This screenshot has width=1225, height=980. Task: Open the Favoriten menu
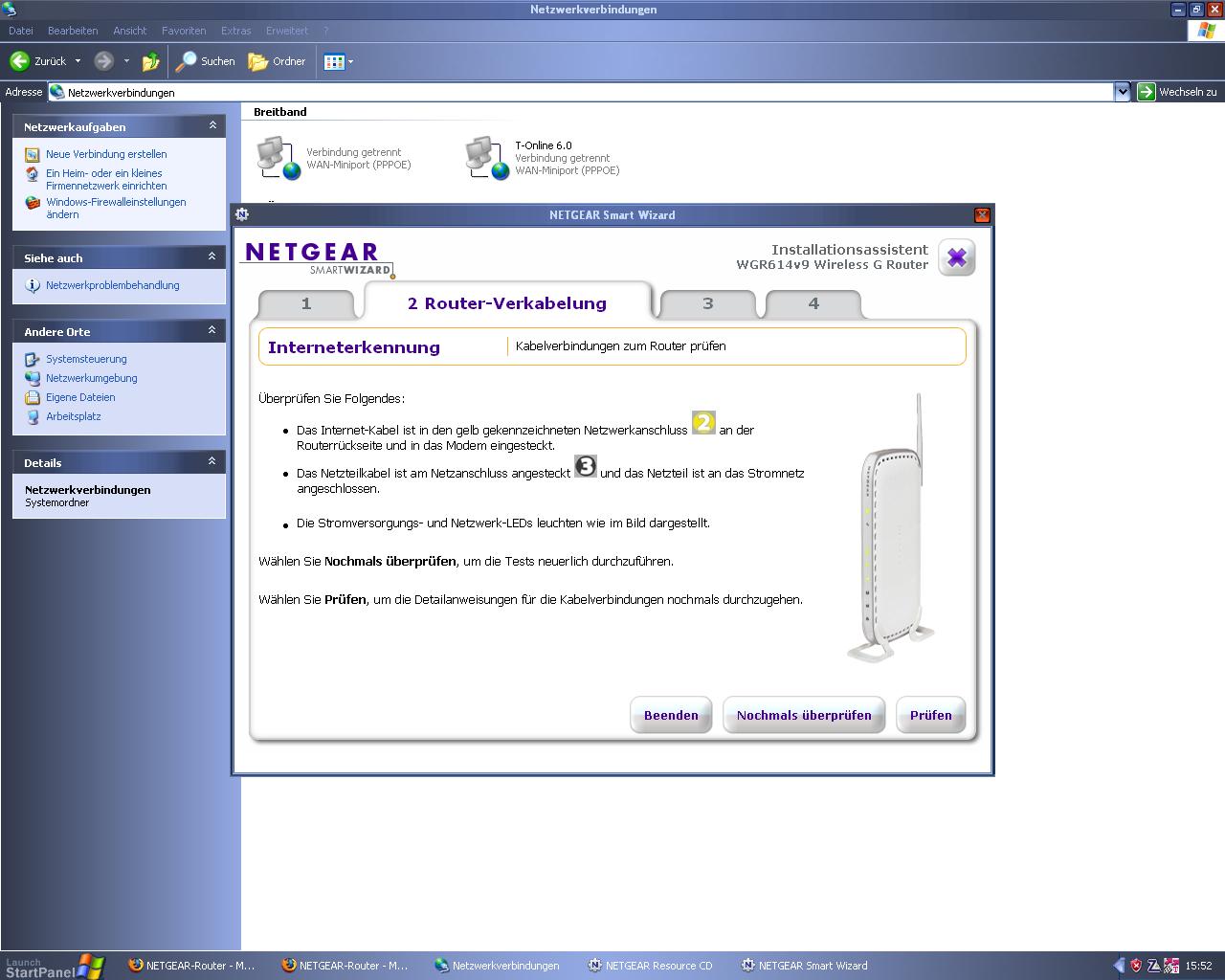coord(184,31)
